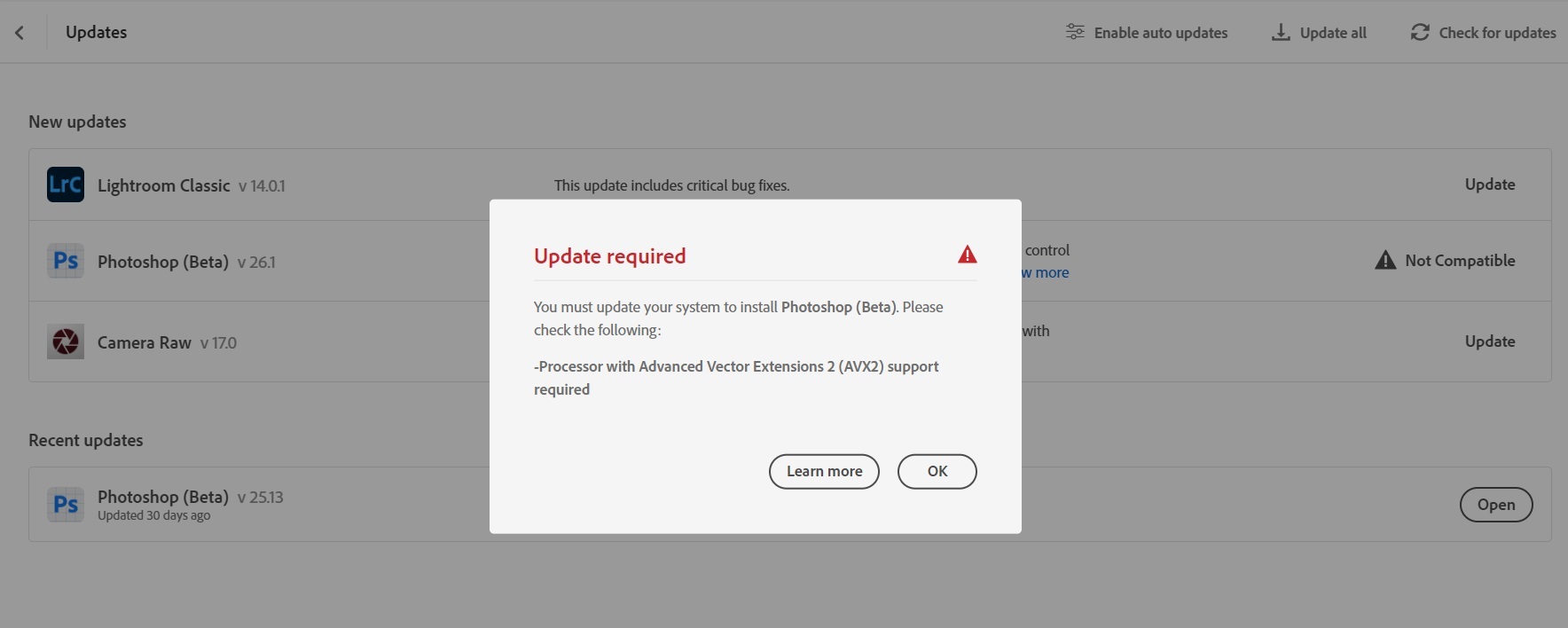Click the Photoshop (Beta) v 25.13 Ps icon
The height and width of the screenshot is (628, 1568).
pos(66,504)
